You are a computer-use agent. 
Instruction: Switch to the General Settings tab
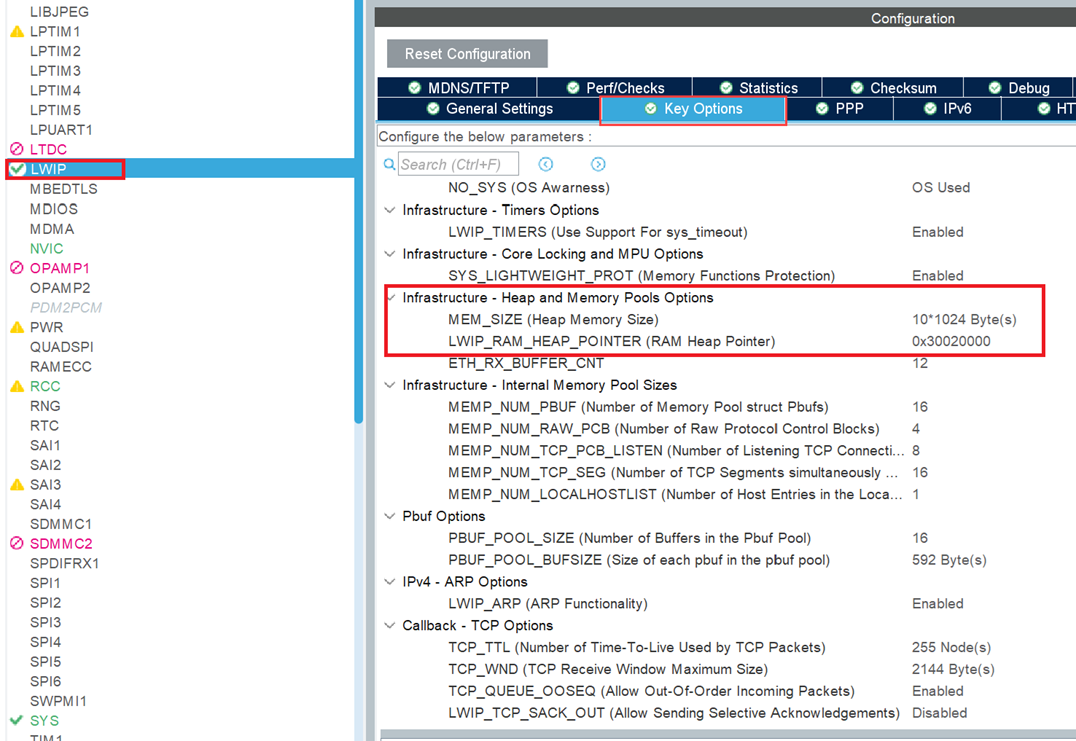489,109
